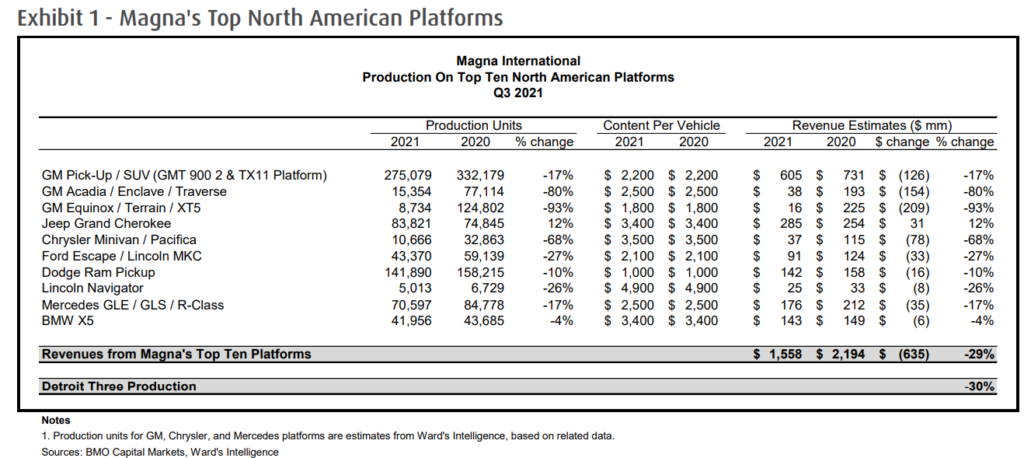Select the 6,729 production value
This screenshot has width=1024, height=458.
click(487, 288)
